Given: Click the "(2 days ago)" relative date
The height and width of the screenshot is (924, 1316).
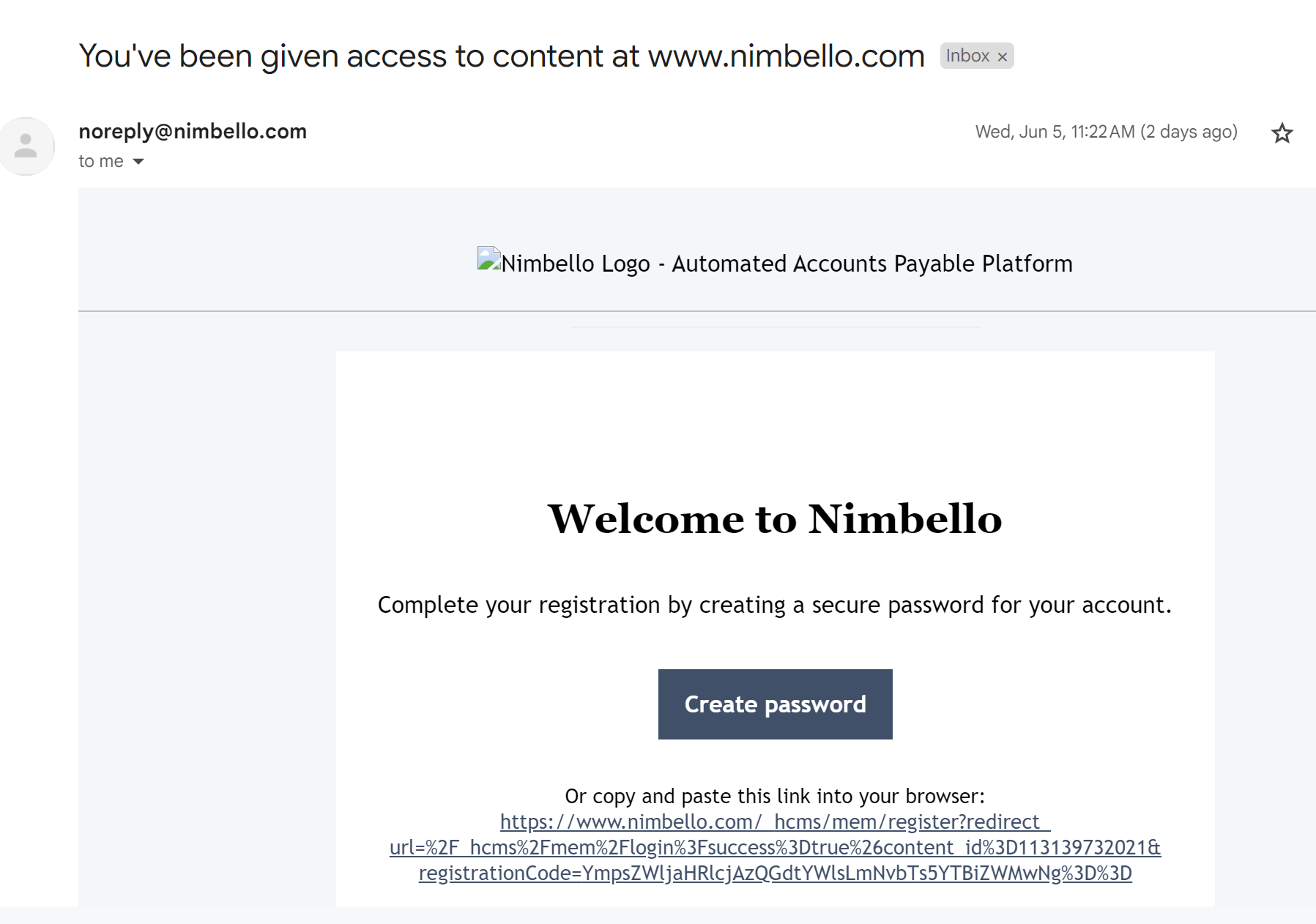Looking at the screenshot, I should click(1189, 132).
